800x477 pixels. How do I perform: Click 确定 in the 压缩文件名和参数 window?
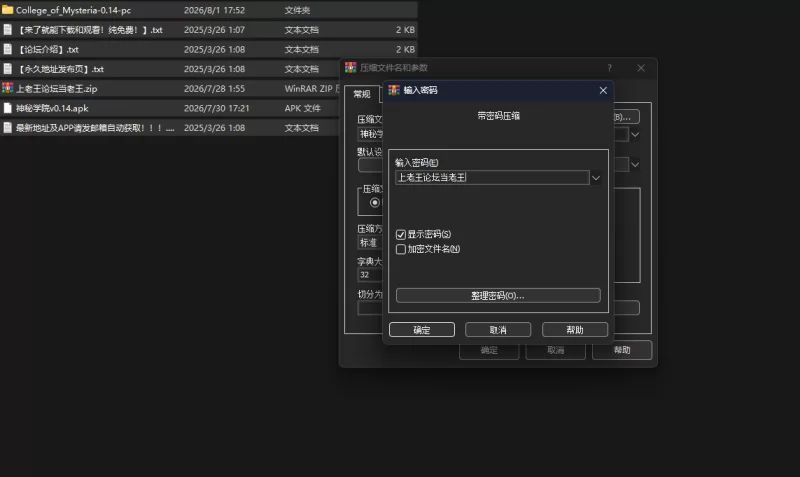coord(489,350)
